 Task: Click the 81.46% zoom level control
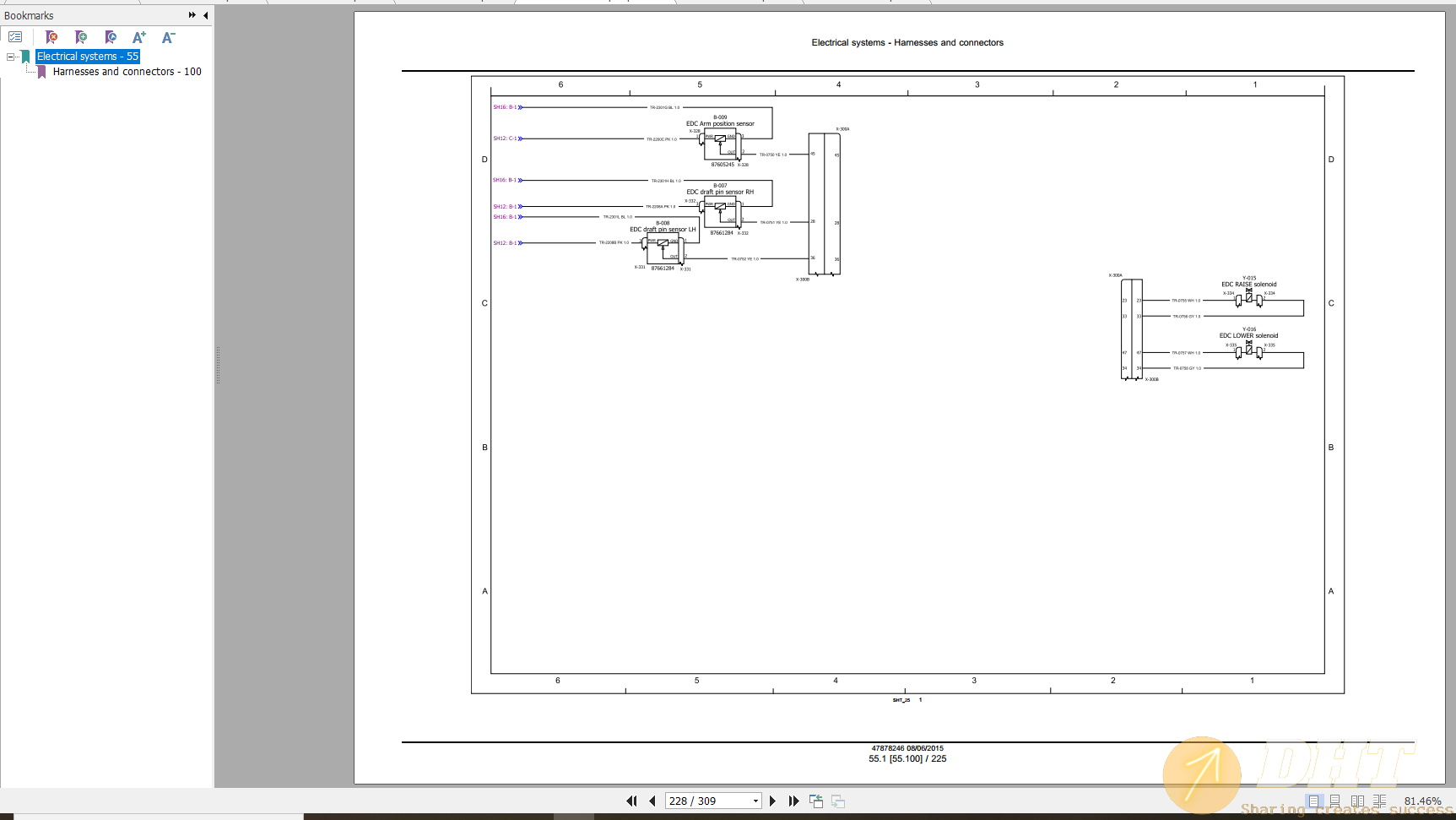click(x=1422, y=801)
